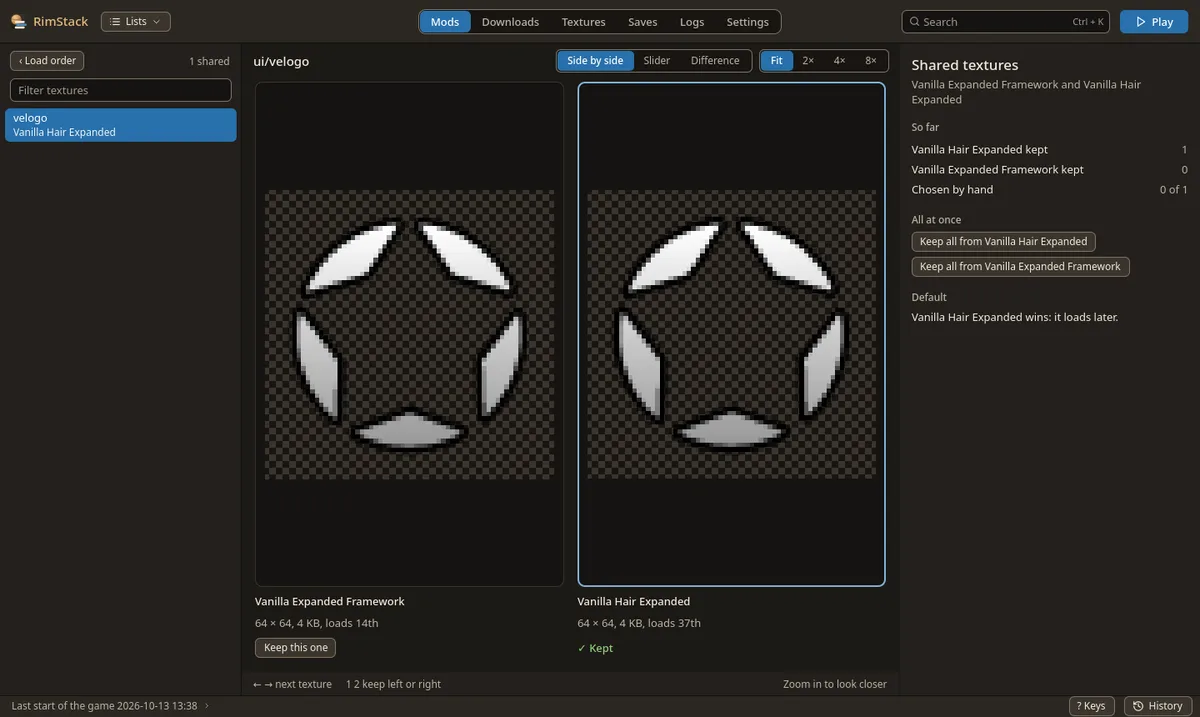Click Keep all from Vanilla Hair Expanded

pyautogui.click(x=1003, y=241)
